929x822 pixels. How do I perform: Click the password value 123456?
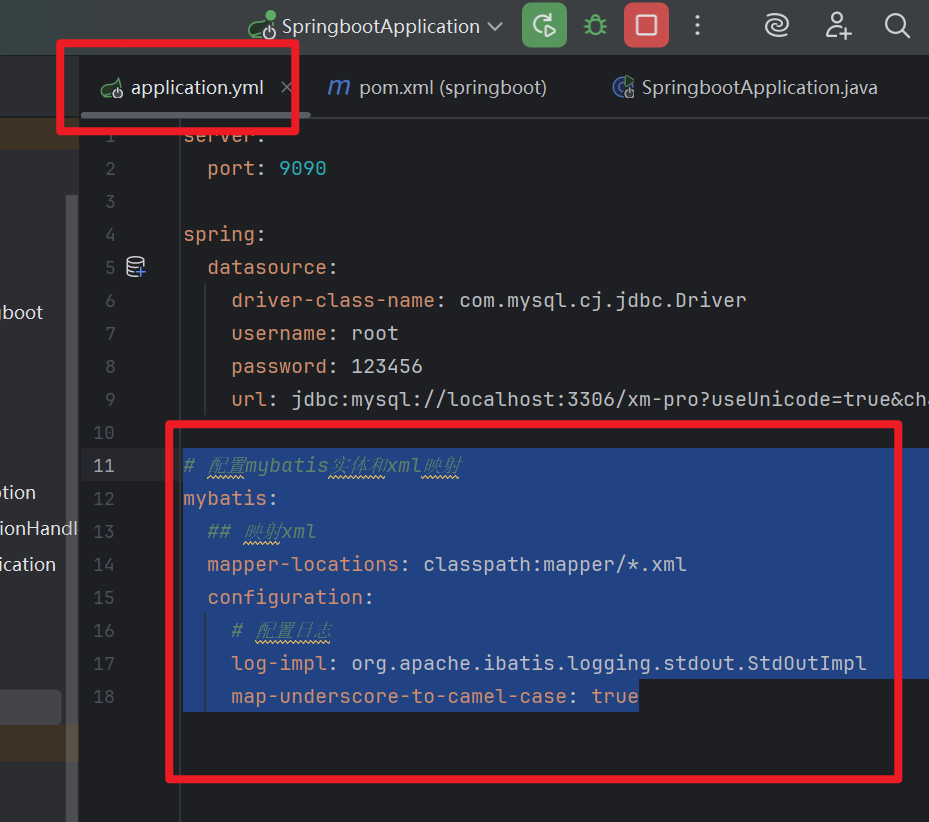click(386, 366)
